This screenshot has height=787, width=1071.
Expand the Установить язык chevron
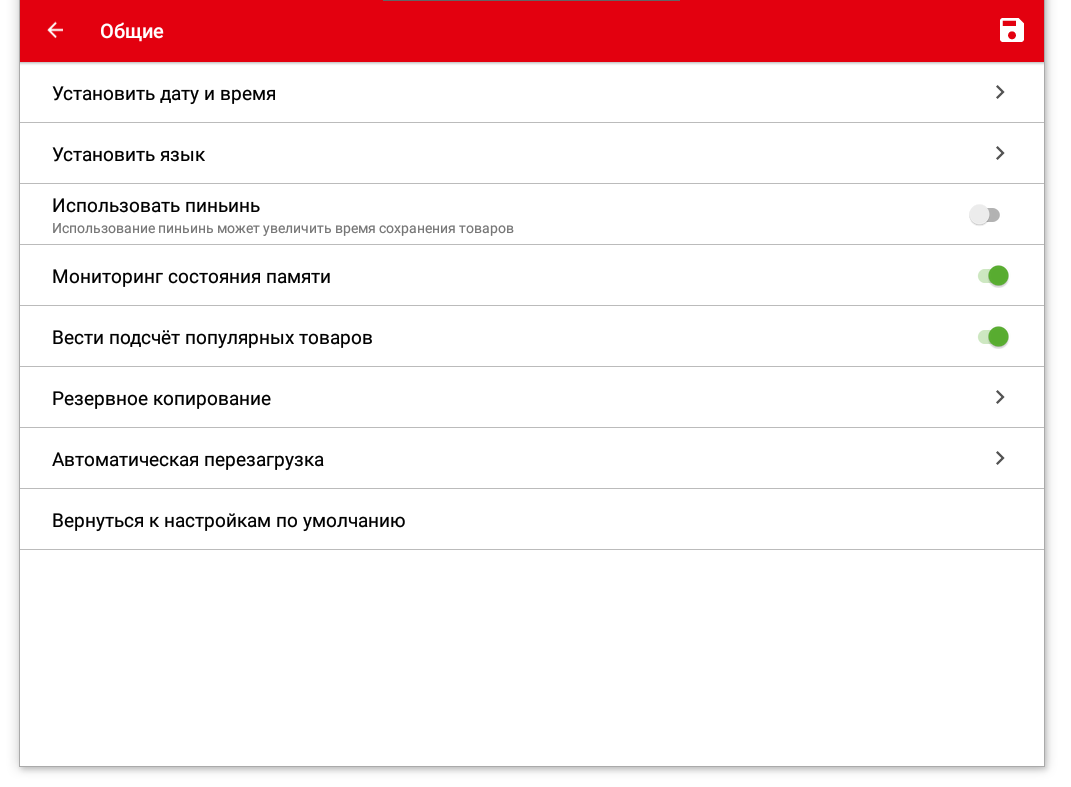pyautogui.click(x=1000, y=153)
